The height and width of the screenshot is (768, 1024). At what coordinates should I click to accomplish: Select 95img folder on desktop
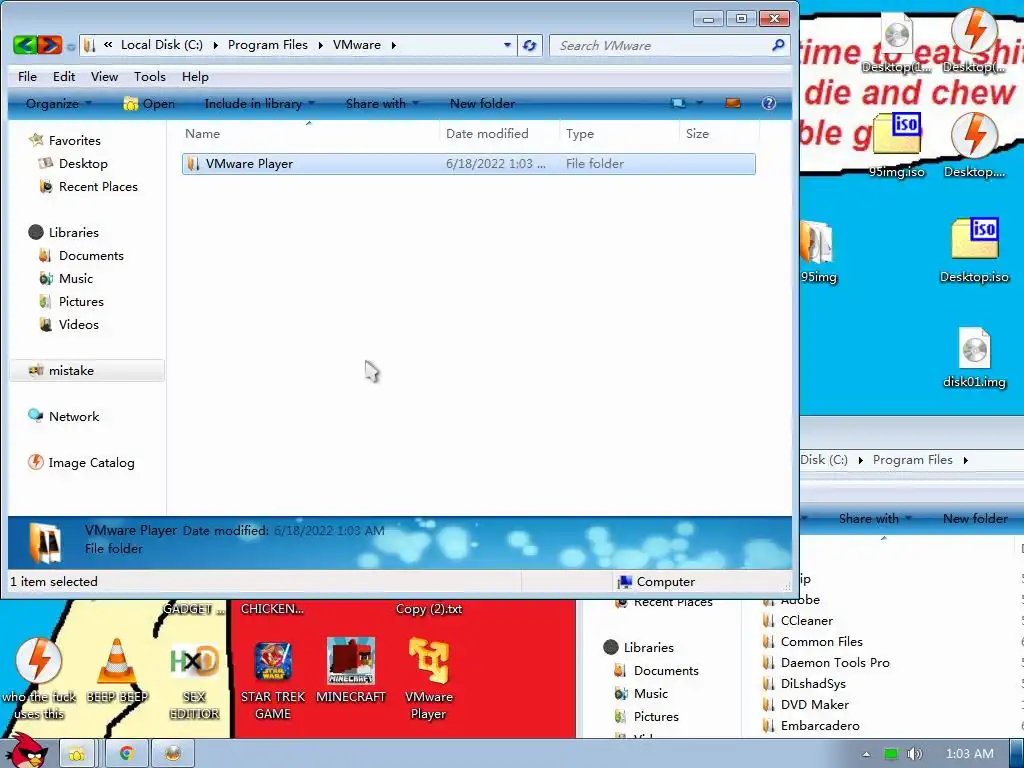pyautogui.click(x=818, y=252)
